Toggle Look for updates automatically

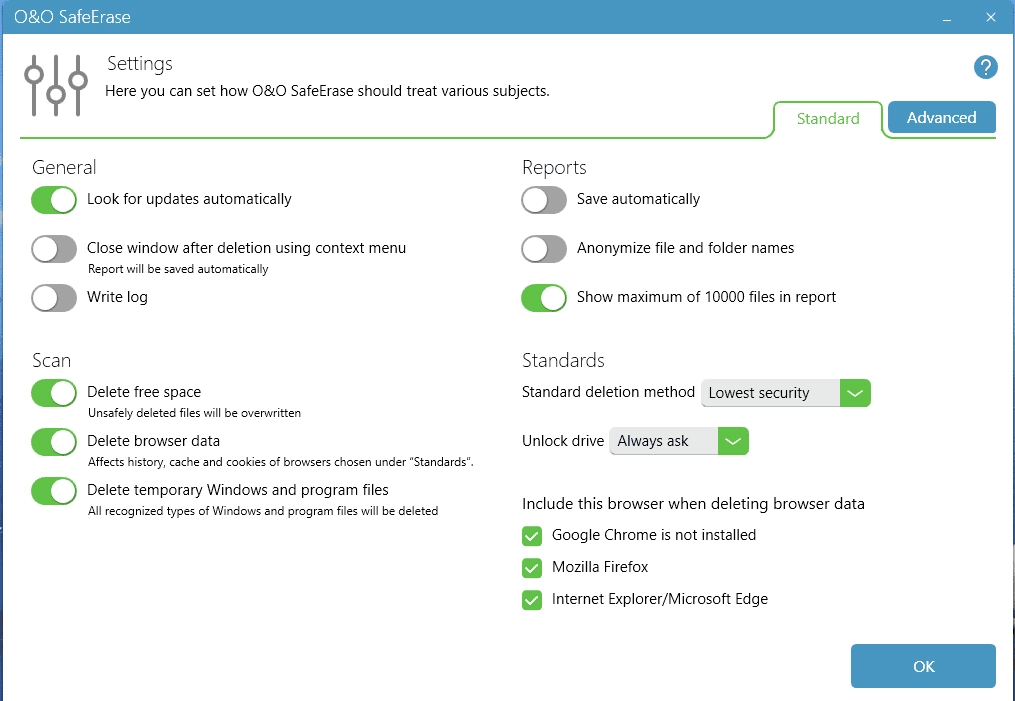(x=54, y=200)
